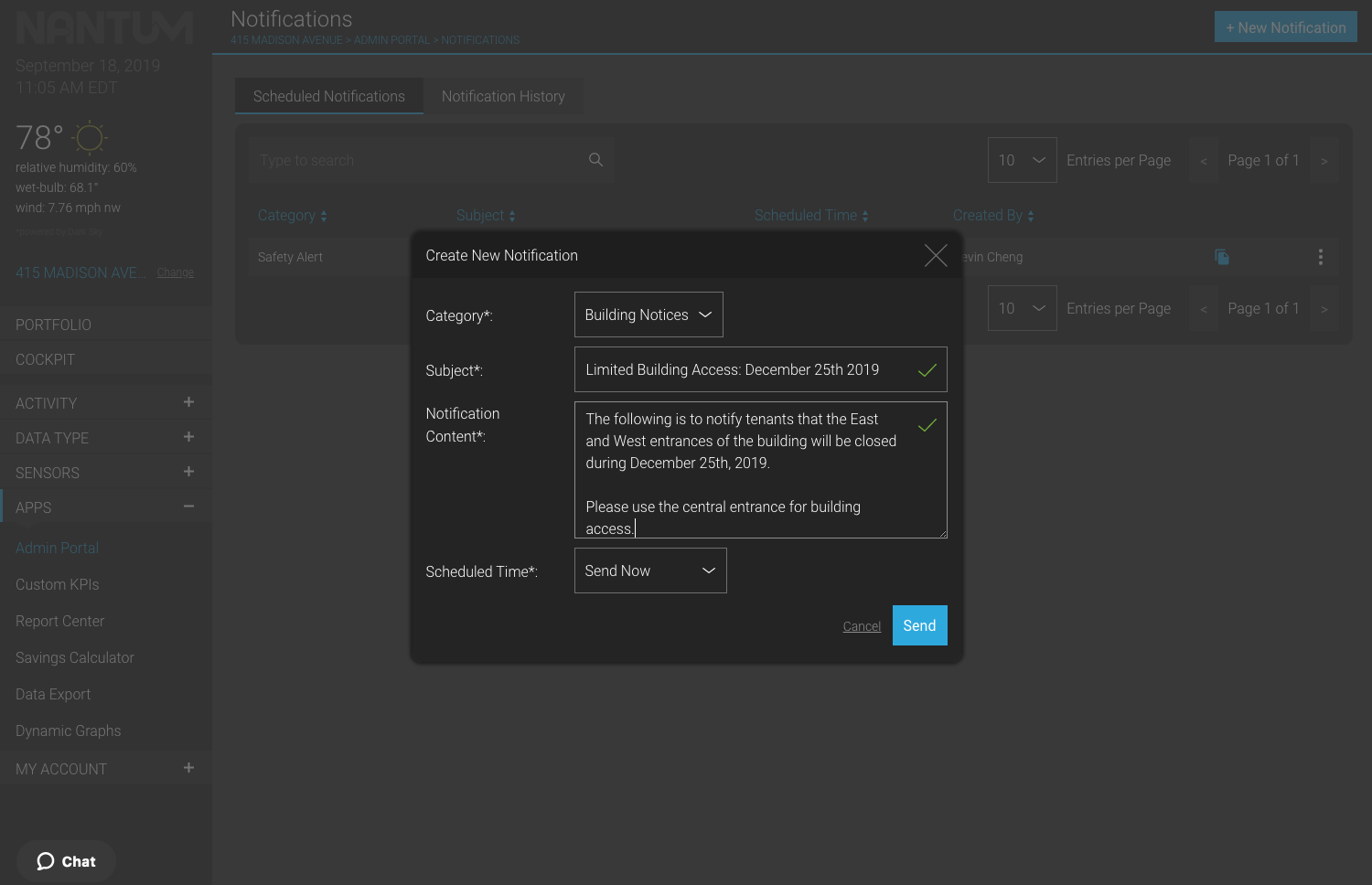Open the three-dot menu for Safety Alert row
This screenshot has height=885, width=1372.
1320,257
